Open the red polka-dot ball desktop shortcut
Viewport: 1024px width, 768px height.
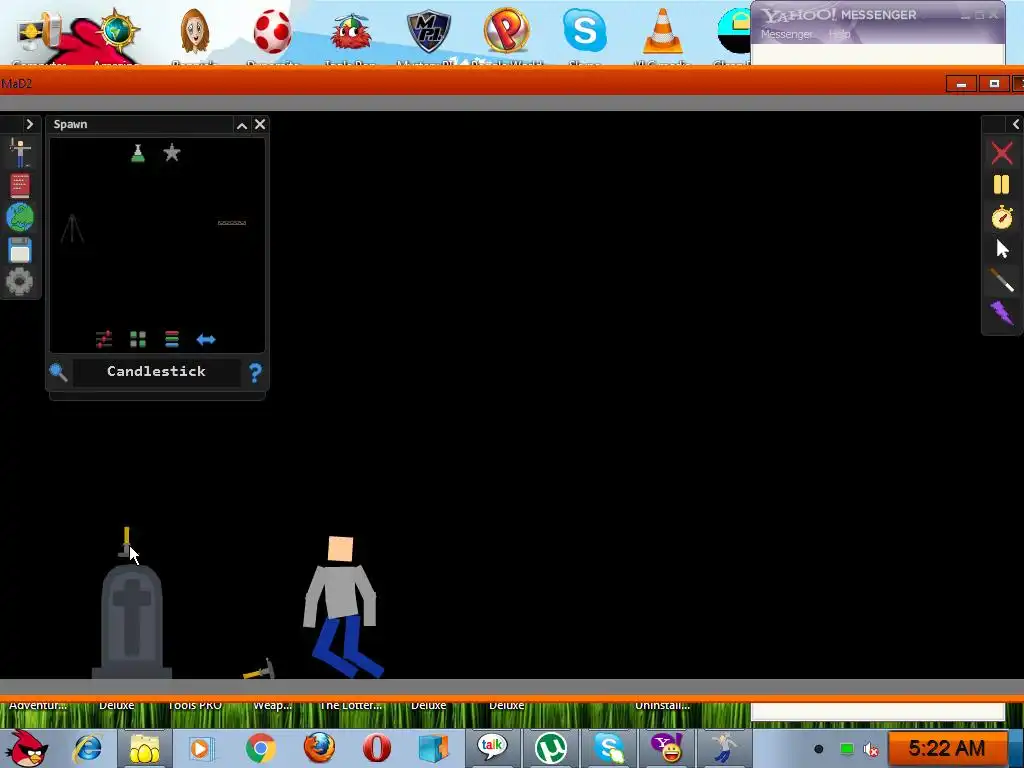click(x=272, y=33)
